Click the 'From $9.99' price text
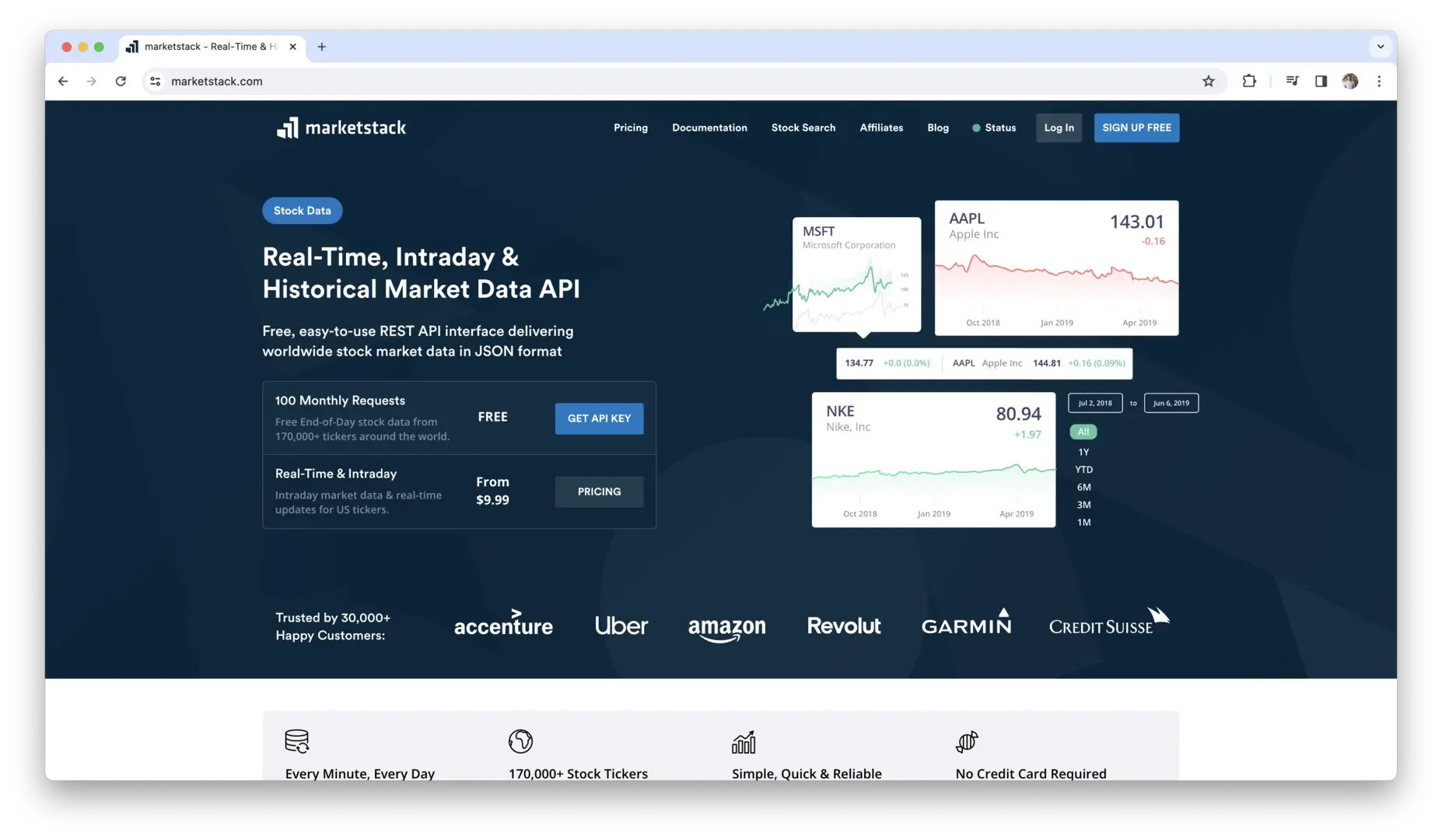The image size is (1442, 840). [492, 491]
